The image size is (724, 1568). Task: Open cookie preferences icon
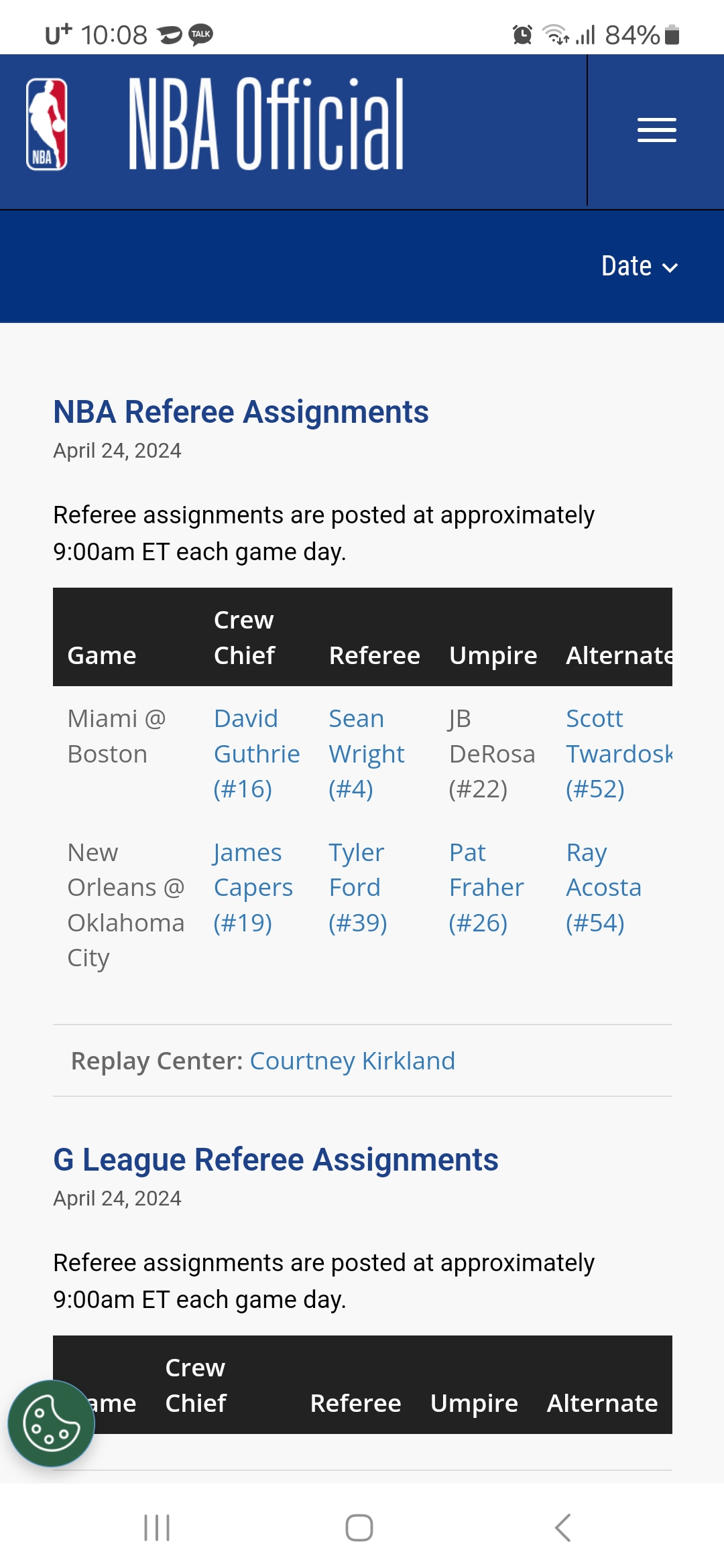pos(51,1423)
